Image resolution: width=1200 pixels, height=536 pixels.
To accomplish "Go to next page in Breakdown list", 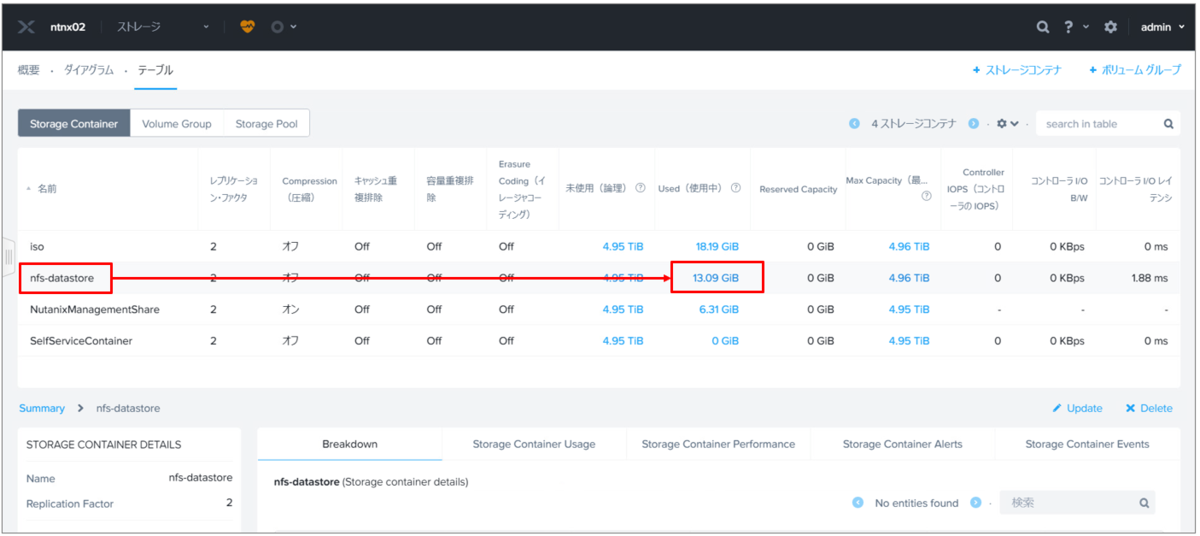I will pyautogui.click(x=975, y=503).
